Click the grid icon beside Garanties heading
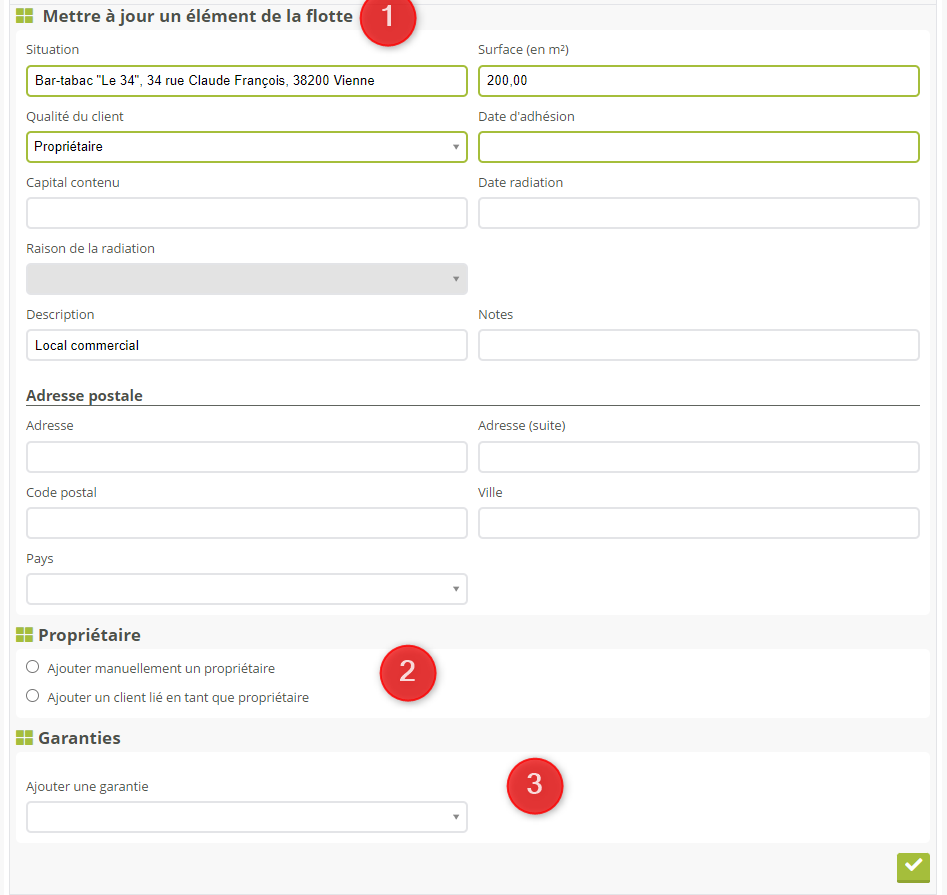This screenshot has height=895, width=947. click(x=24, y=738)
